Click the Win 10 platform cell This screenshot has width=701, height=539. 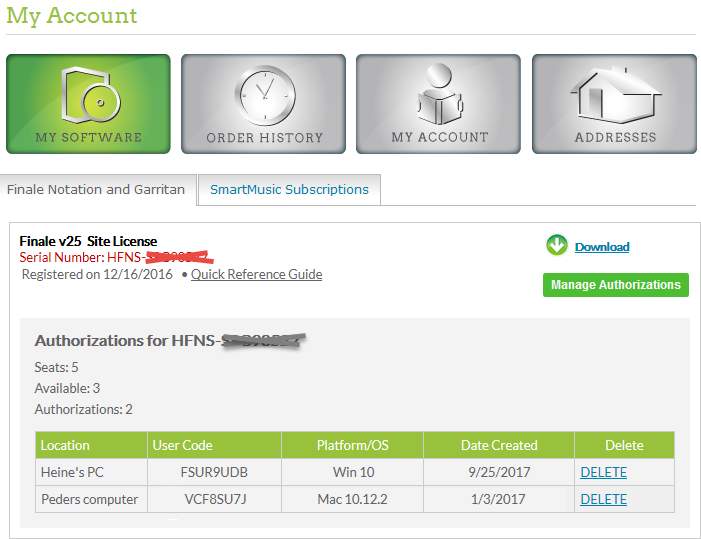coord(353,472)
